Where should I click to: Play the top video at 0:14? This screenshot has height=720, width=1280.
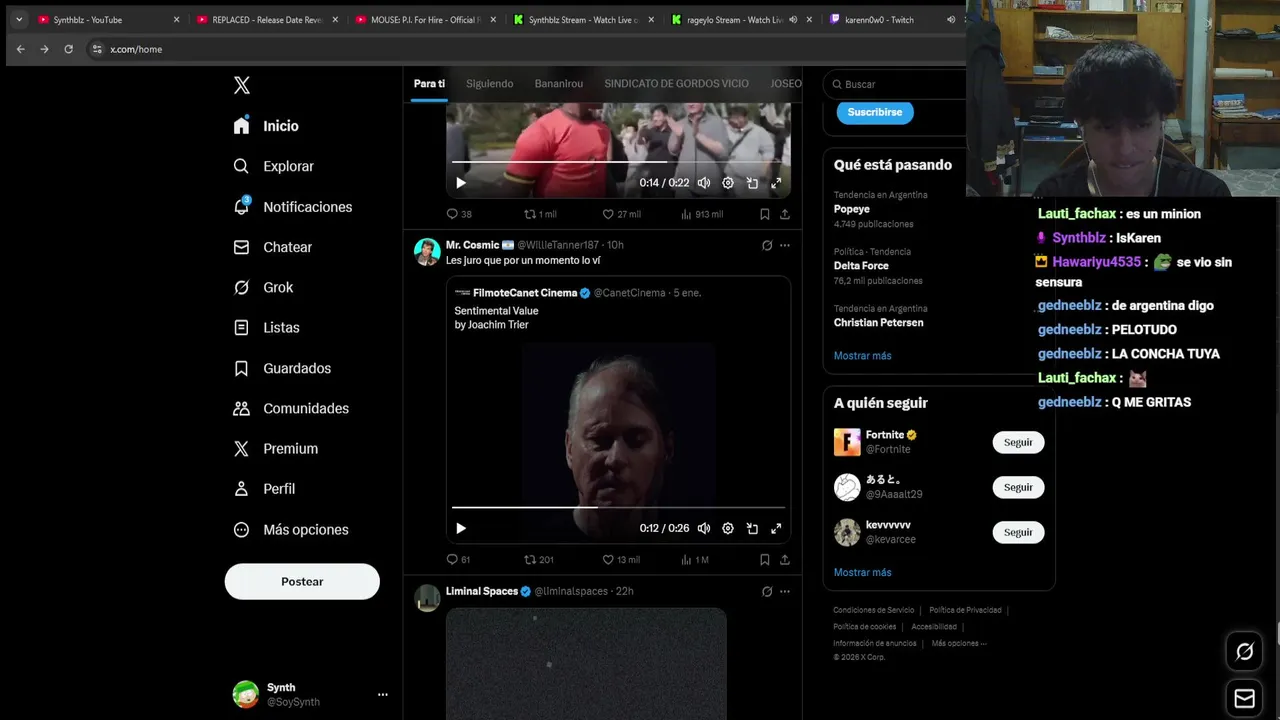(x=461, y=183)
